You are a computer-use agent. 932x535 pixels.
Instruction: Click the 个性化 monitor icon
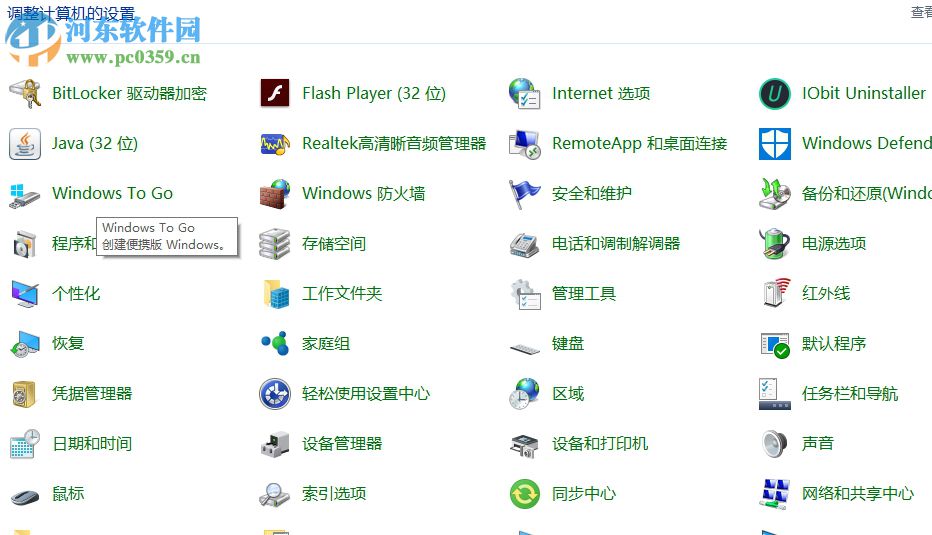pos(25,294)
